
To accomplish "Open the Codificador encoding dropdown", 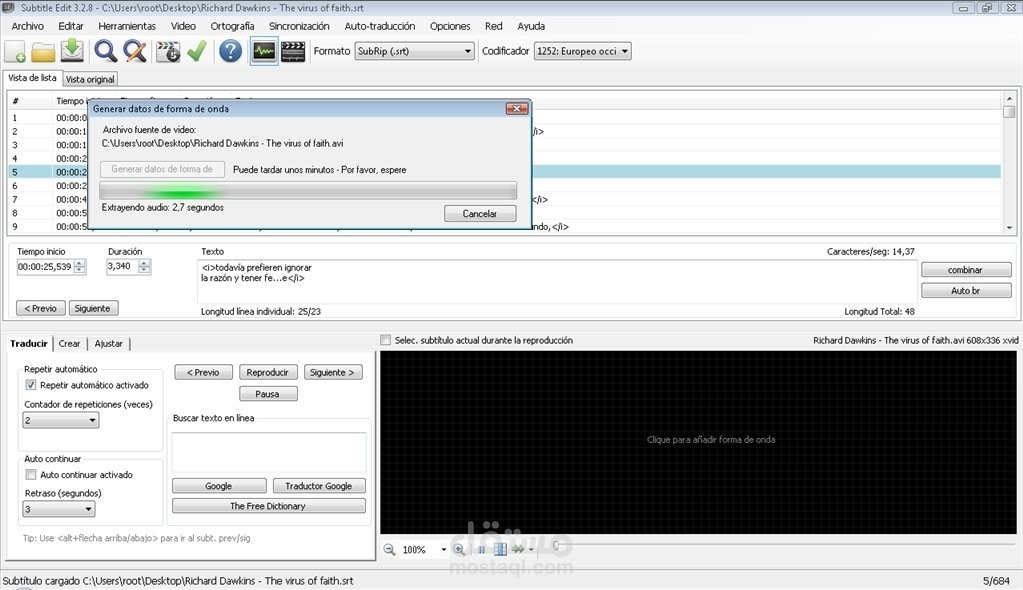I will pos(583,51).
